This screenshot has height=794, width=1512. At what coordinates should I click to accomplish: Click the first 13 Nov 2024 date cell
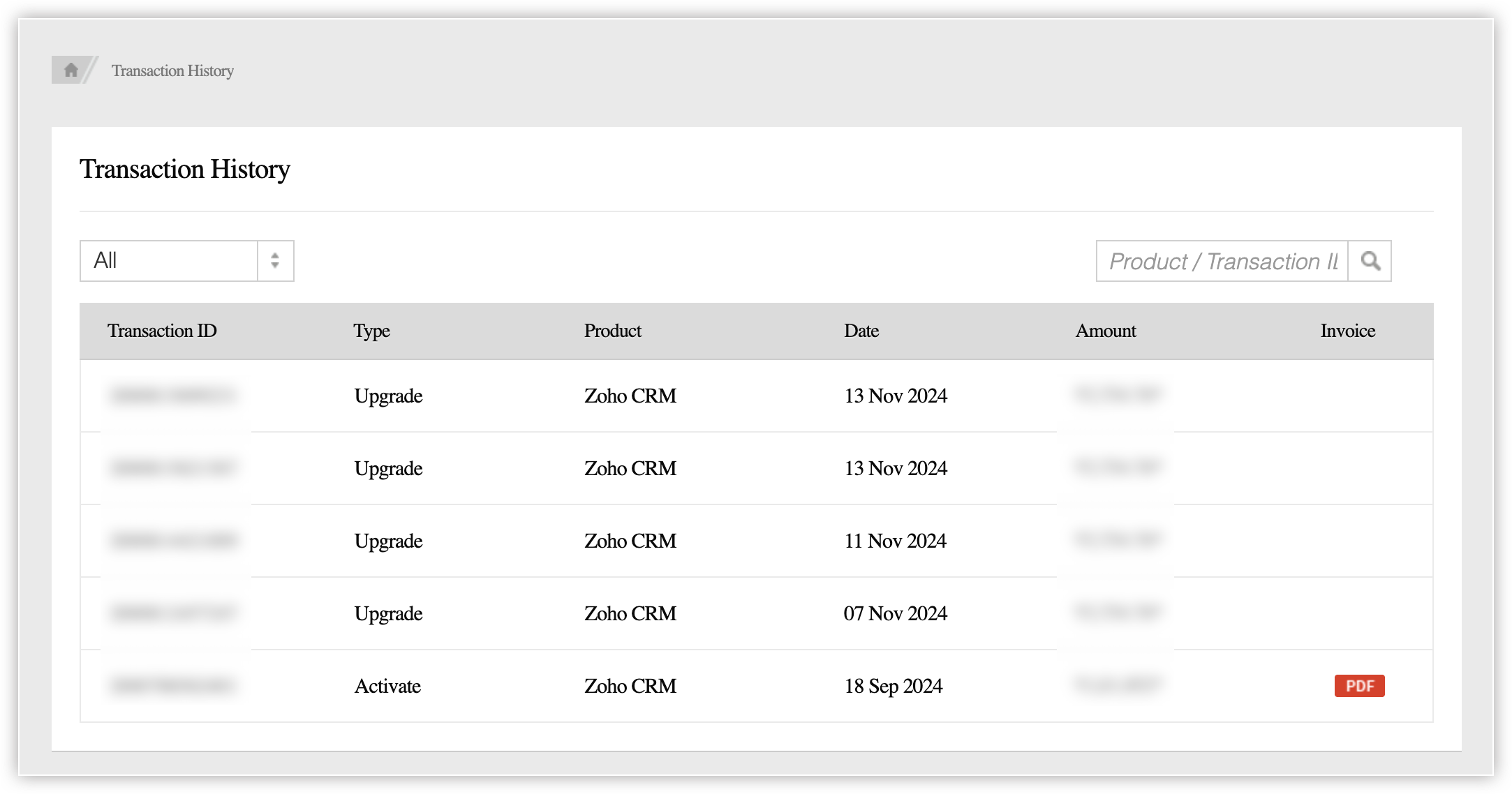[x=896, y=396]
